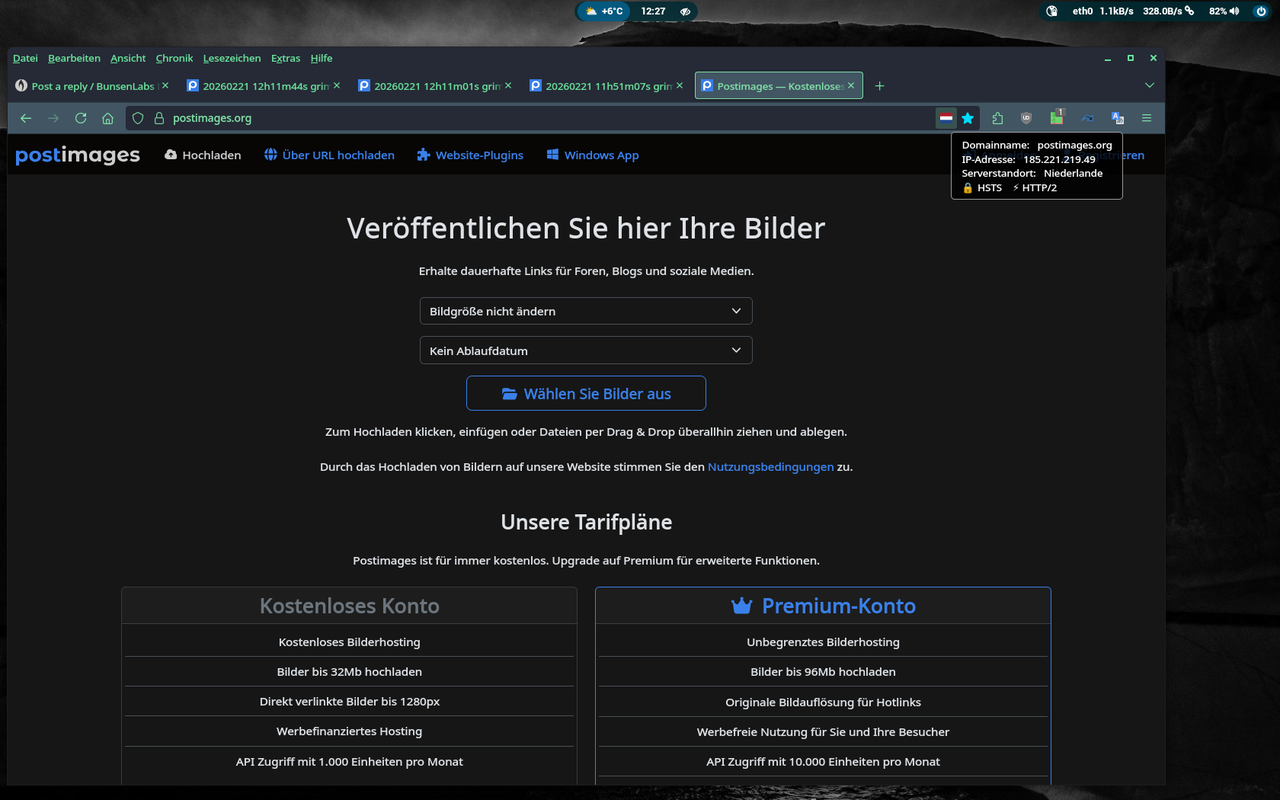1280x800 pixels.
Task: Open the Lesezeichen menu
Action: click(x=232, y=58)
